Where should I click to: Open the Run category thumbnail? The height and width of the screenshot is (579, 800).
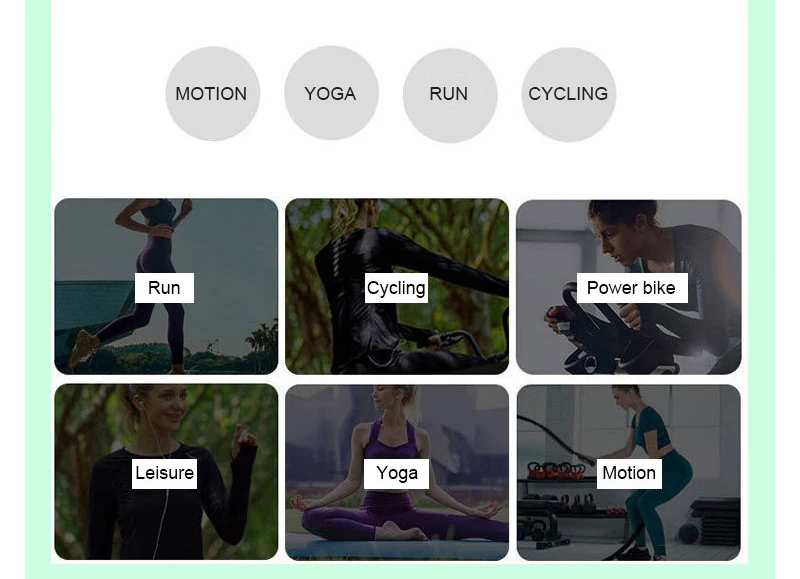pyautogui.click(x=166, y=286)
